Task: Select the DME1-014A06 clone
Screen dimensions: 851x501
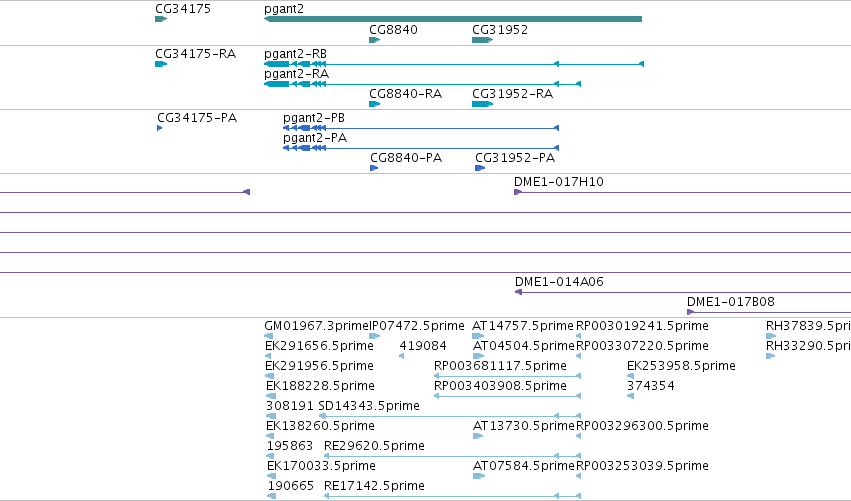Action: pos(683,292)
